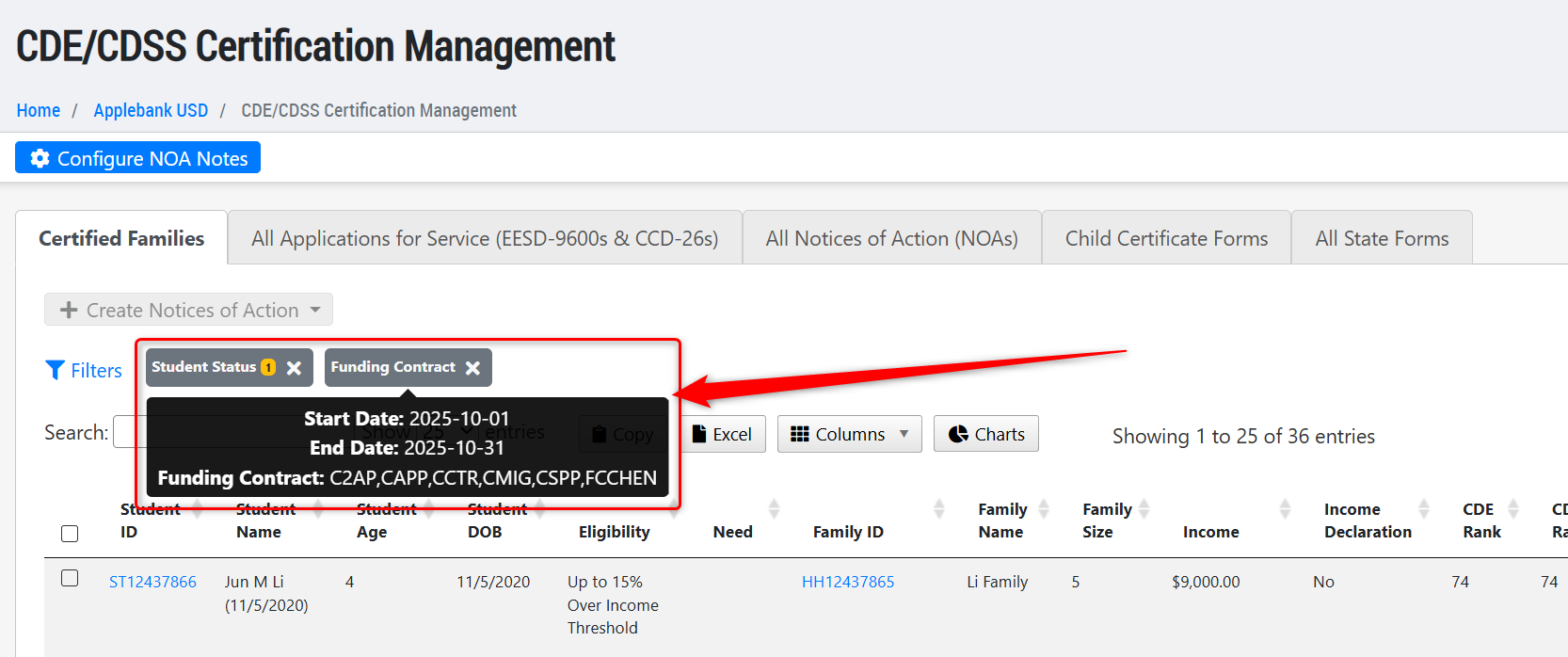Image resolution: width=1568 pixels, height=657 pixels.
Task: Click the funnel Filters icon
Action: click(x=56, y=370)
